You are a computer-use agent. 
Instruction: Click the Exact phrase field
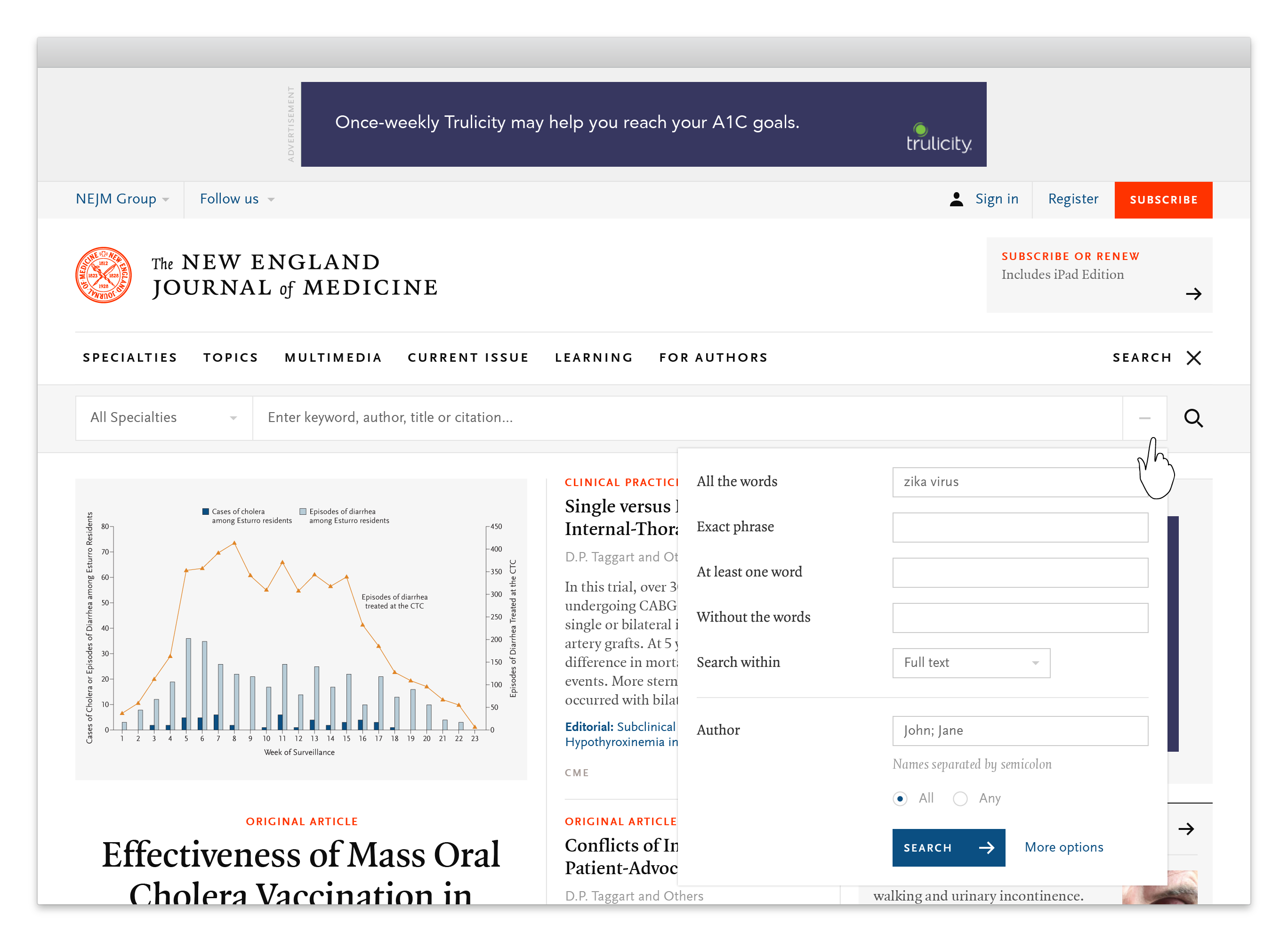pos(1020,527)
